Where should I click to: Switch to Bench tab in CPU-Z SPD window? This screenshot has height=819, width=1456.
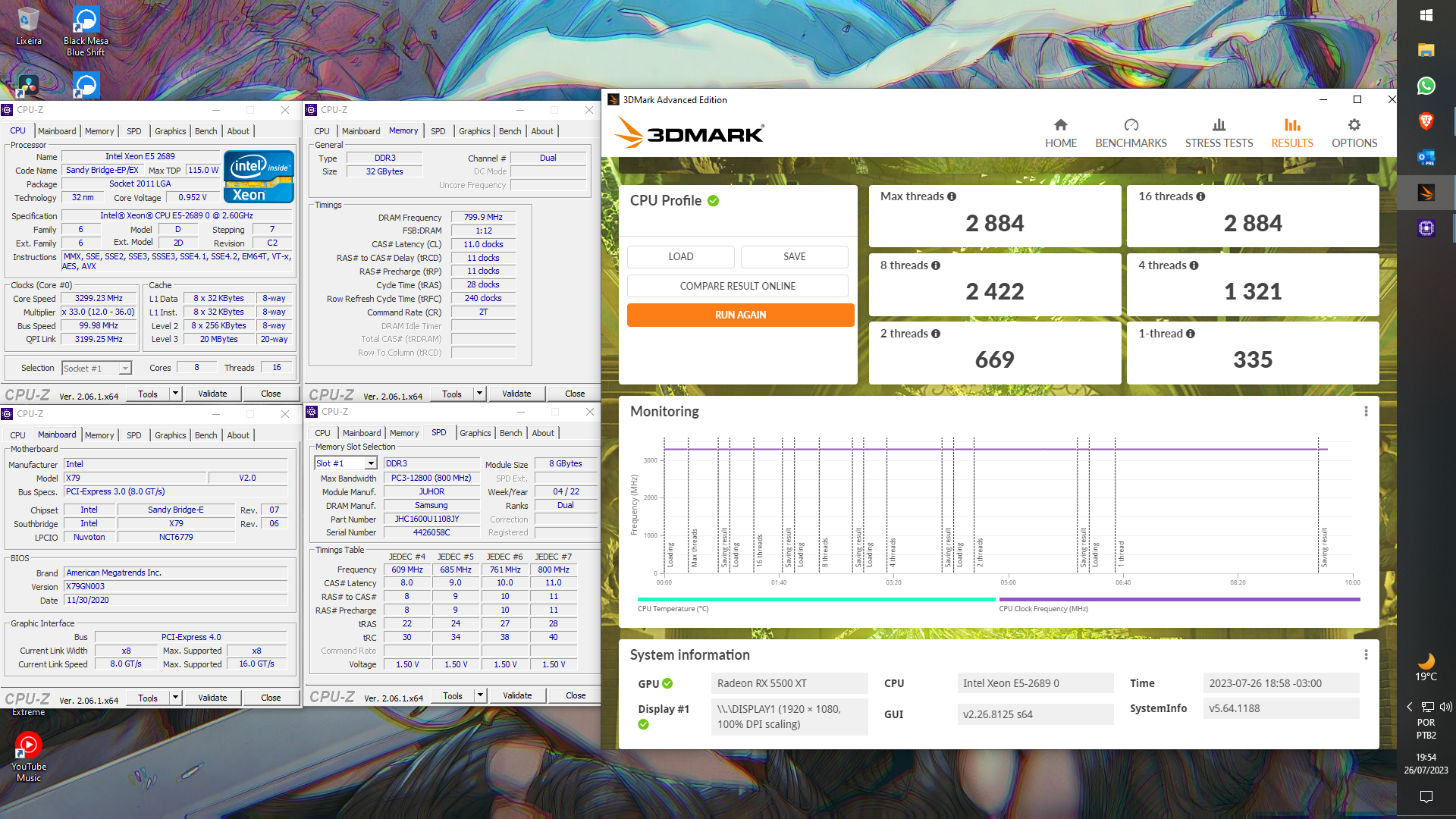tap(511, 433)
